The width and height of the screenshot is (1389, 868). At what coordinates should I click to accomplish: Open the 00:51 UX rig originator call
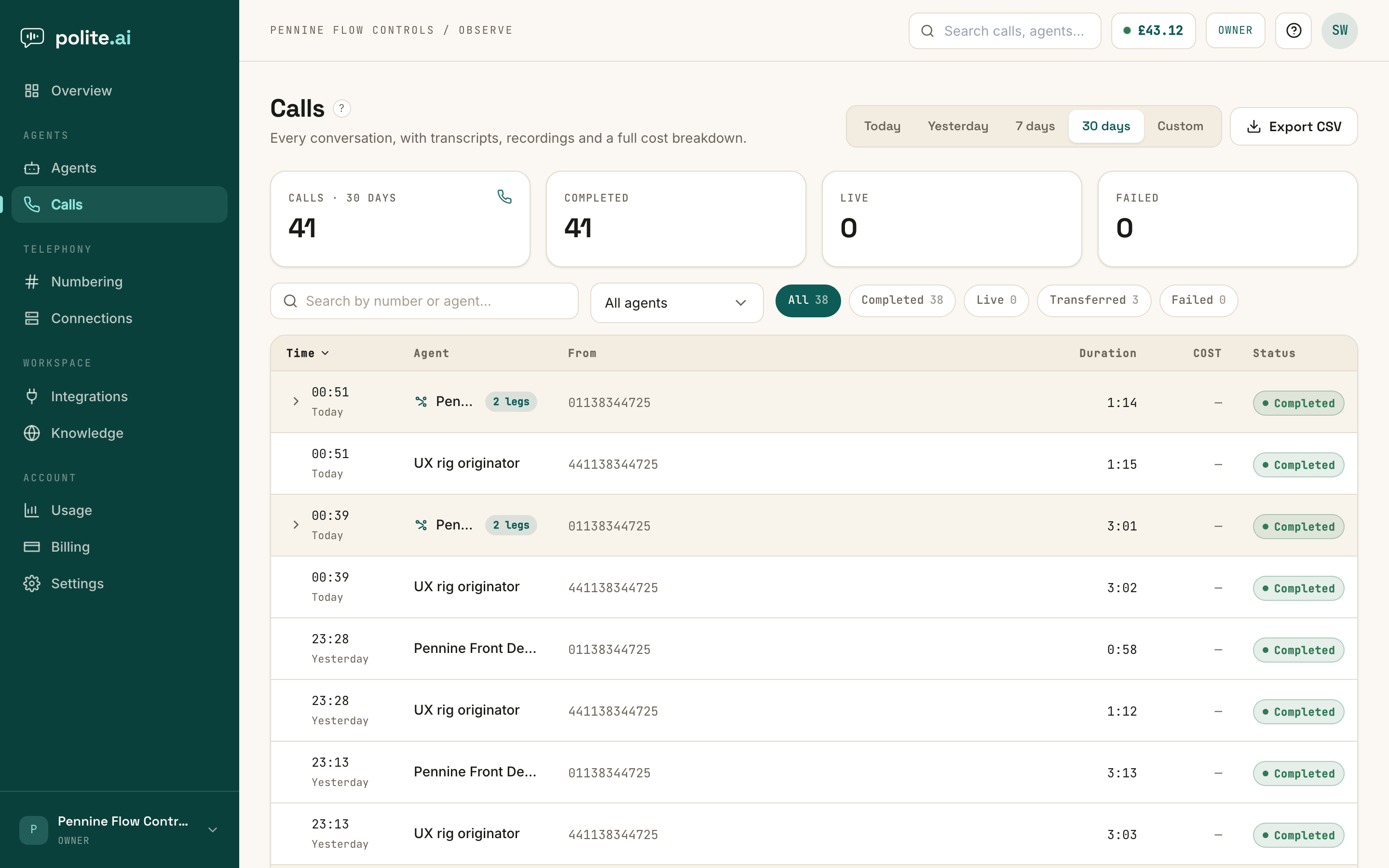pos(814,463)
